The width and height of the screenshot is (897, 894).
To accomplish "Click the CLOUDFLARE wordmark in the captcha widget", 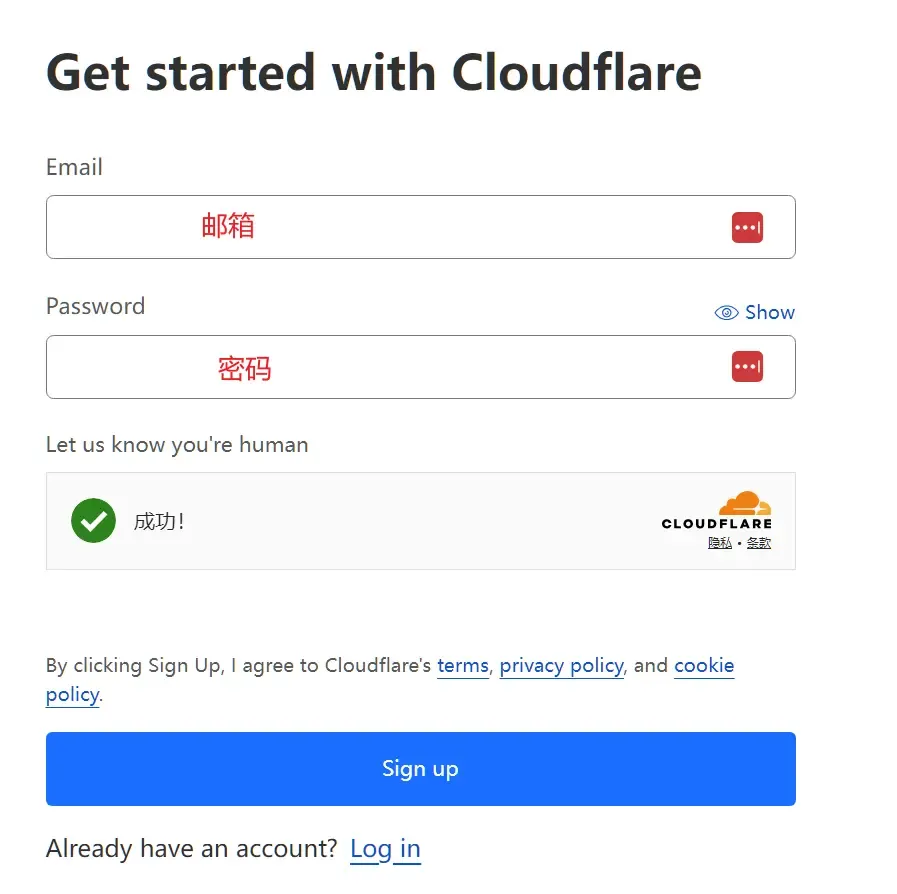I will coord(716,521).
